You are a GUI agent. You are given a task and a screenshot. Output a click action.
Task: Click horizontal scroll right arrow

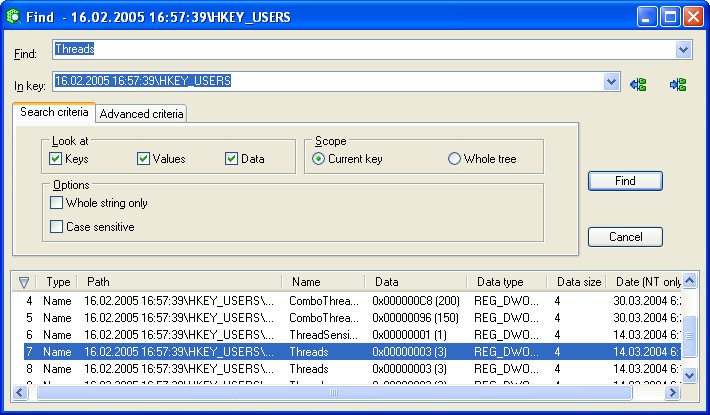click(672, 392)
